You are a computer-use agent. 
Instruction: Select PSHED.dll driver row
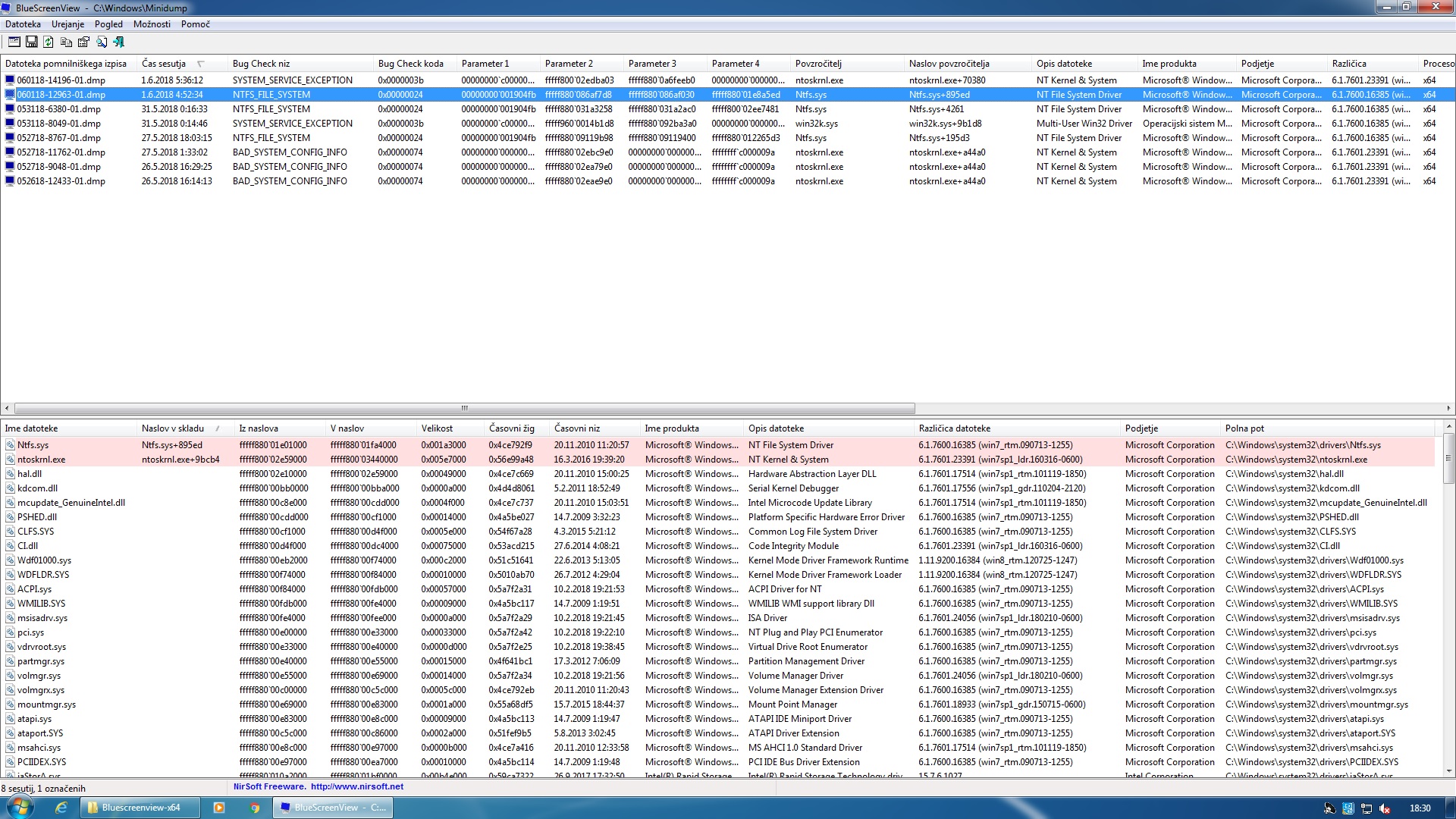click(718, 517)
